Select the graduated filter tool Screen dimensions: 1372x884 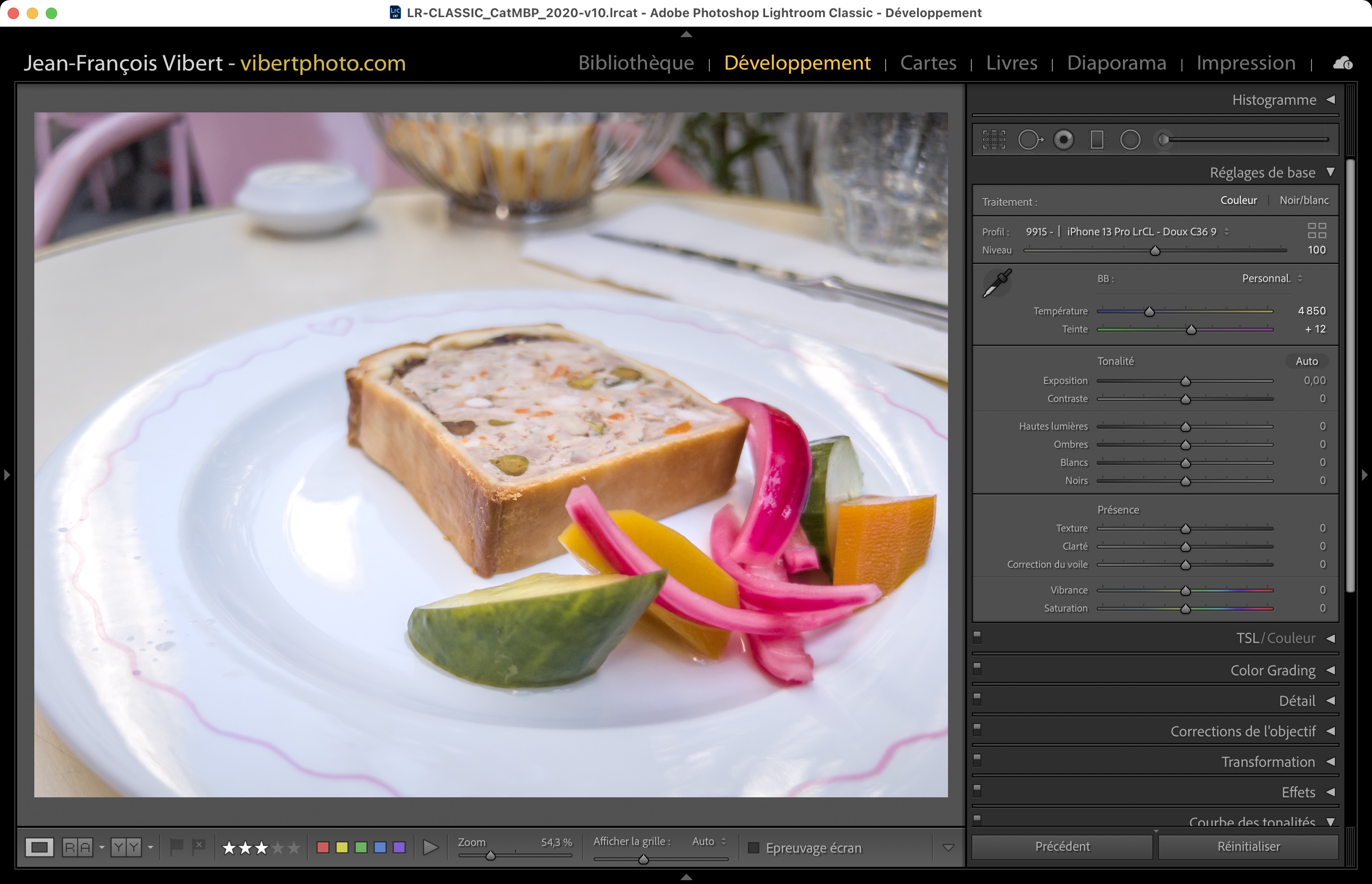click(x=1097, y=140)
